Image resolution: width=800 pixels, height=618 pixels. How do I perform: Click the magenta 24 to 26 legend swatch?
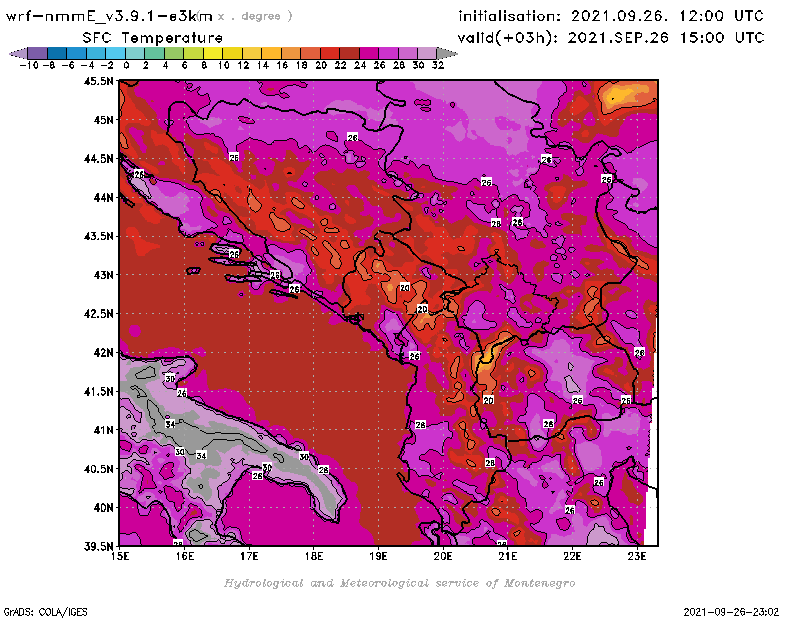pos(368,53)
